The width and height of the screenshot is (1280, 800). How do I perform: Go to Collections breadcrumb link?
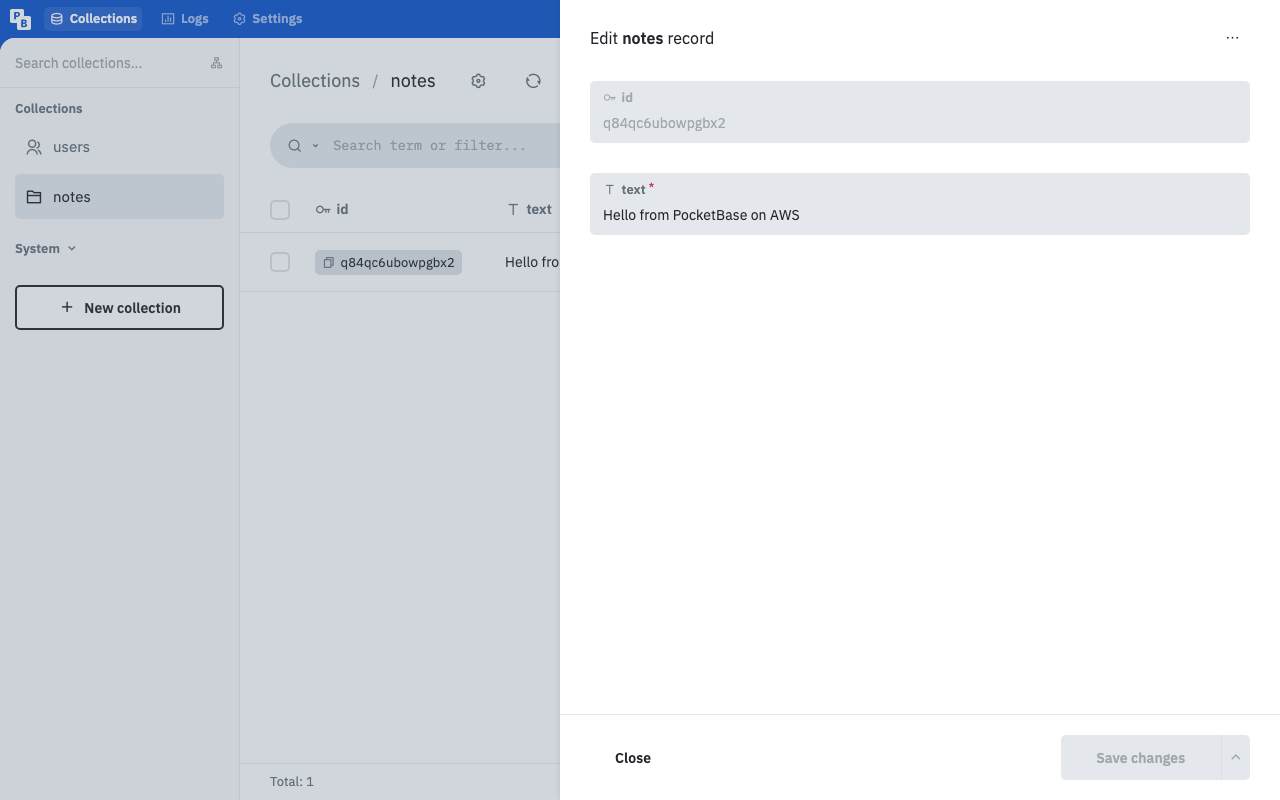tap(315, 81)
